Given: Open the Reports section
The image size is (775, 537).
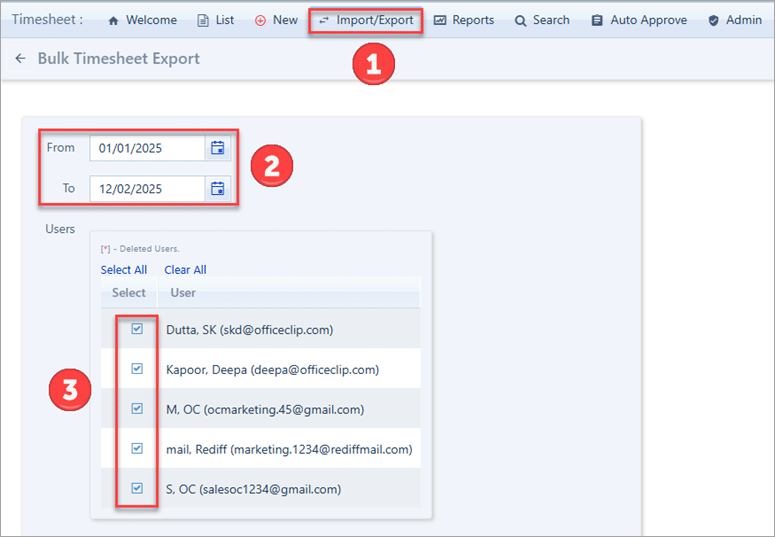Looking at the screenshot, I should pyautogui.click(x=464, y=20).
